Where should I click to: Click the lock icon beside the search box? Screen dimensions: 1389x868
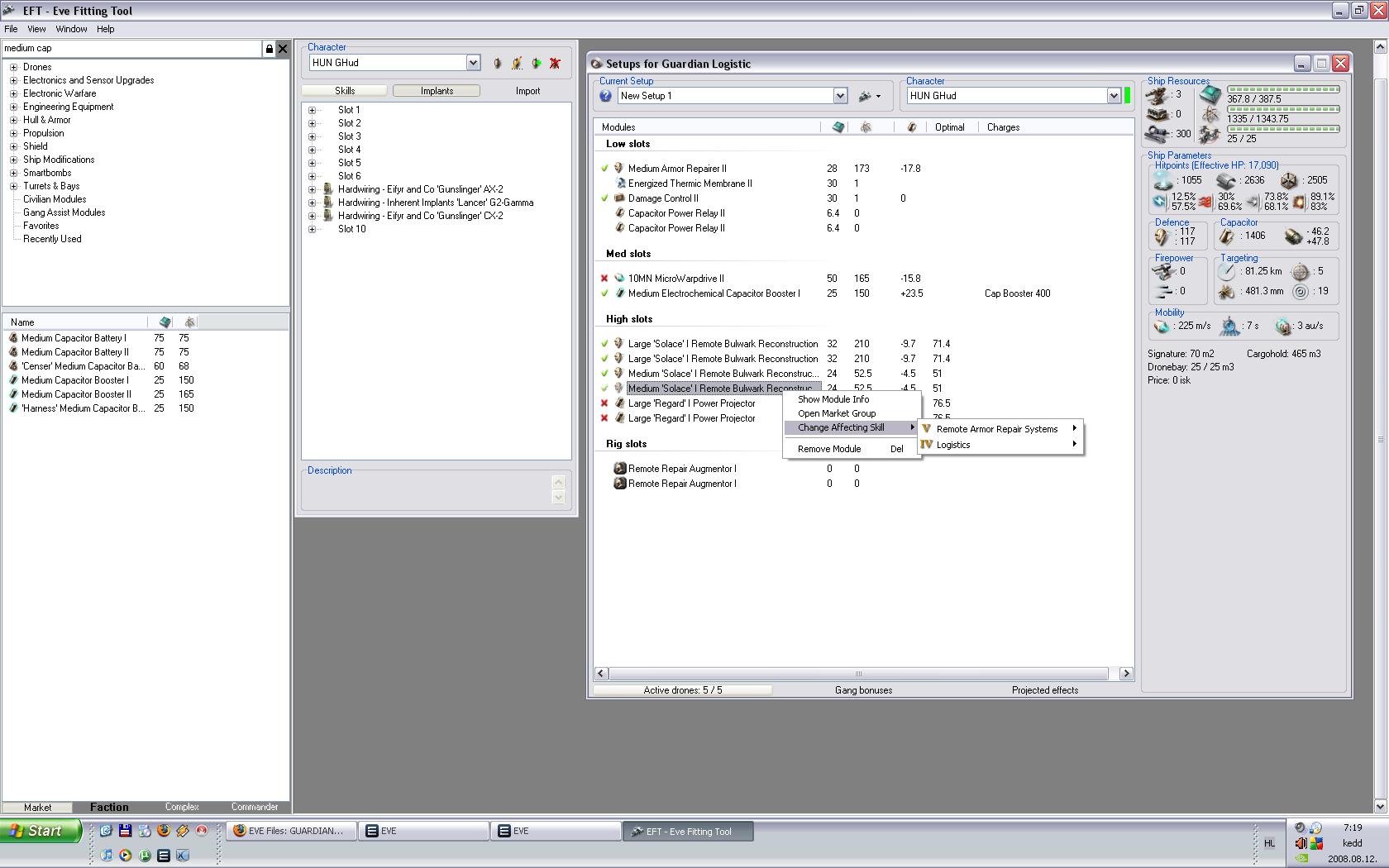[x=269, y=49]
